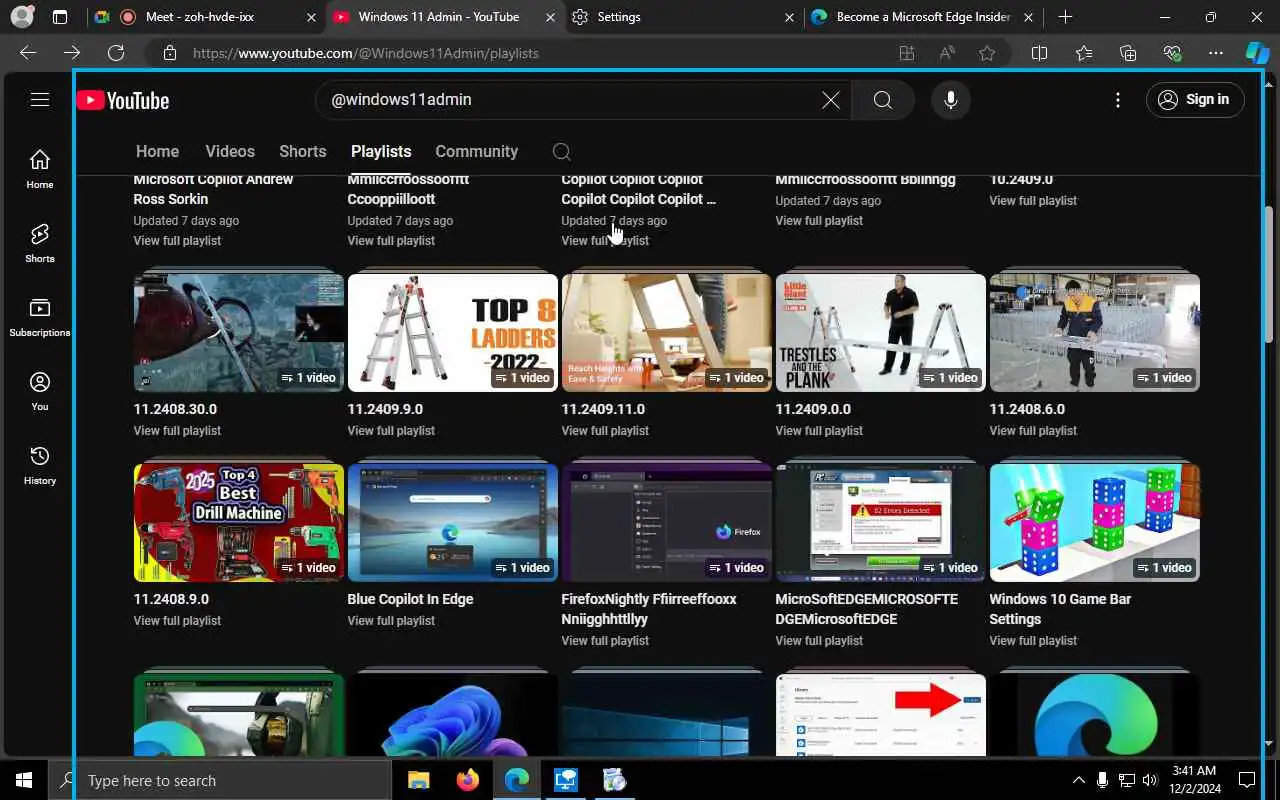Click the Read aloud icon in address bar
This screenshot has width=1280, height=800.
(947, 53)
